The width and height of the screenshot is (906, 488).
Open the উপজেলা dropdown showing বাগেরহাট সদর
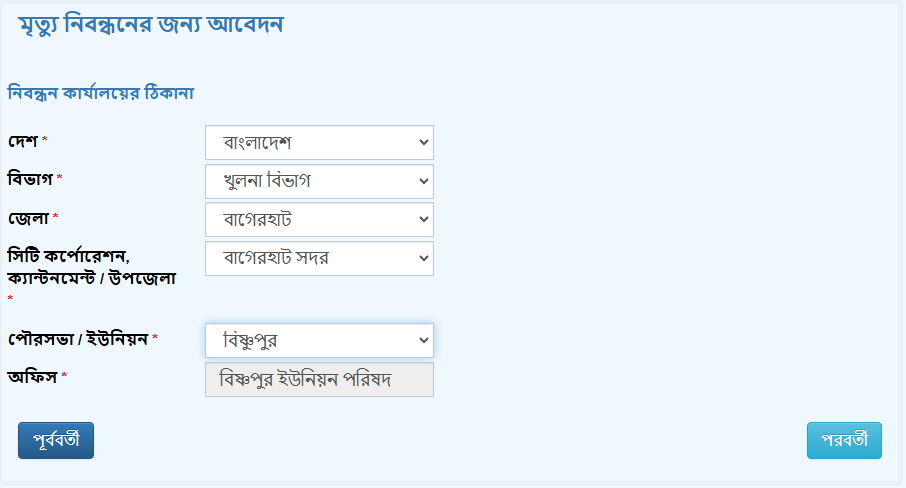coord(319,258)
